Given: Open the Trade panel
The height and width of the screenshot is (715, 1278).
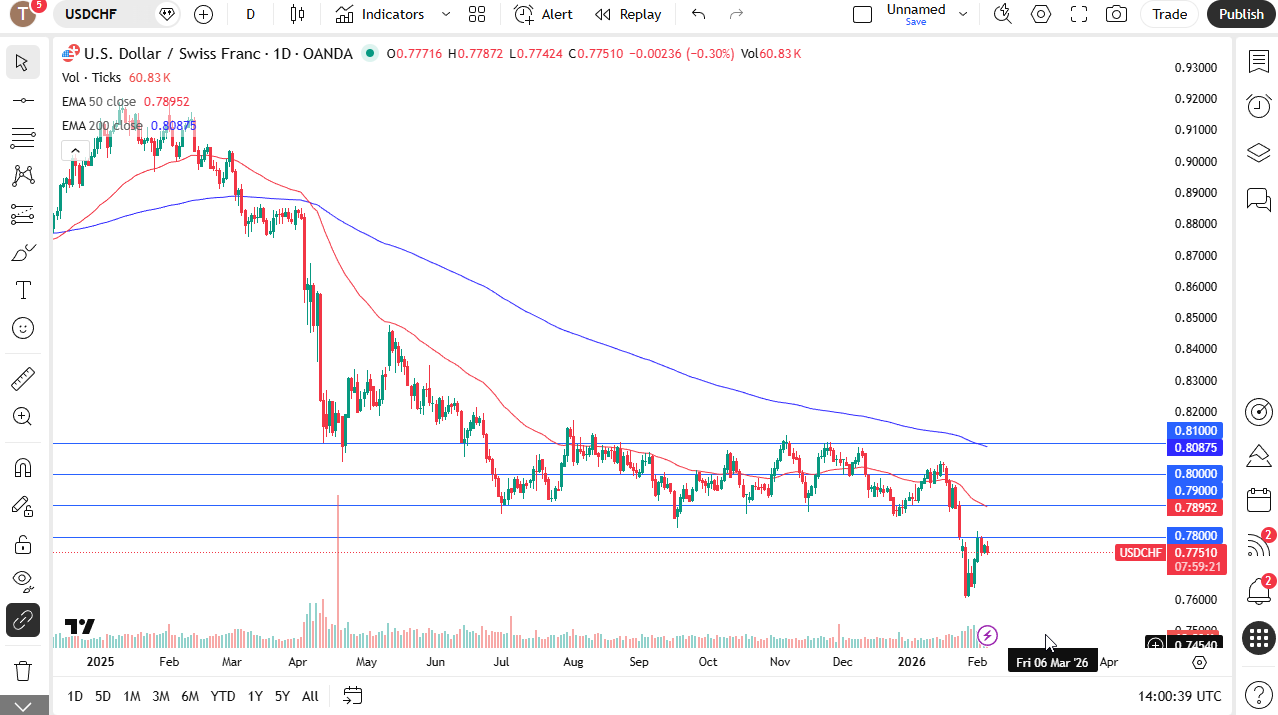Looking at the screenshot, I should pyautogui.click(x=1169, y=14).
